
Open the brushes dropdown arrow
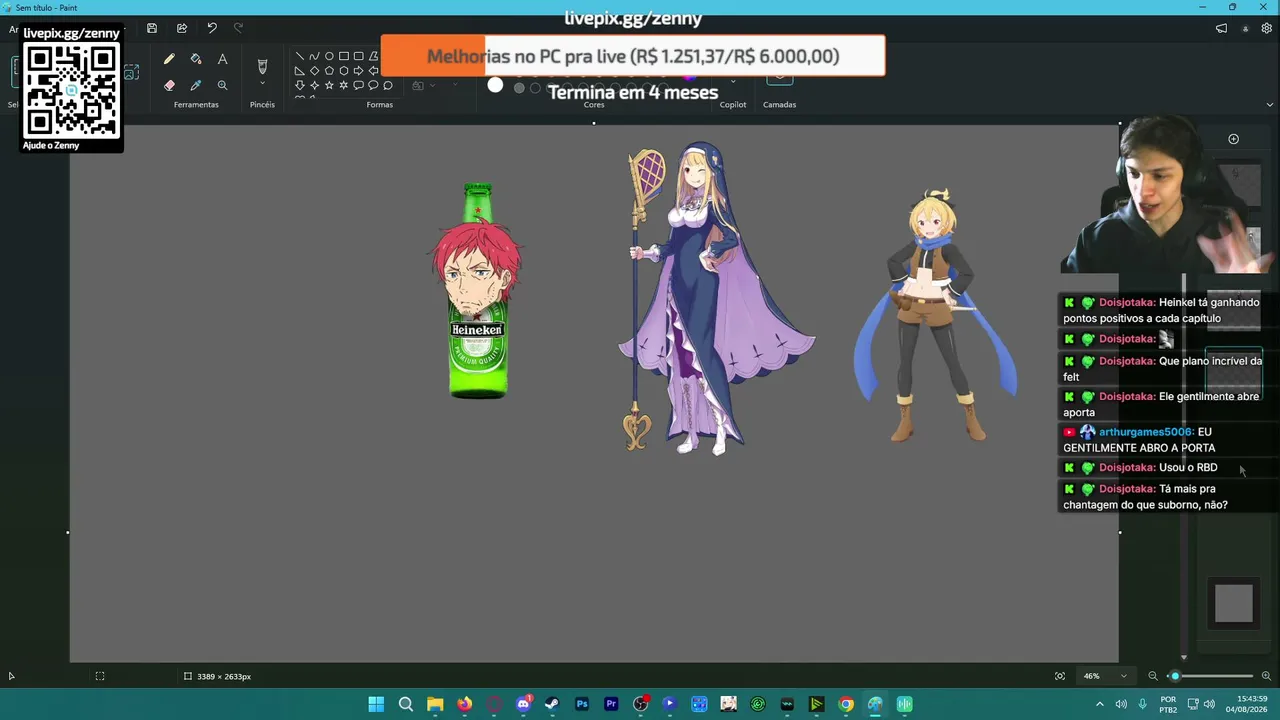pyautogui.click(x=262, y=84)
